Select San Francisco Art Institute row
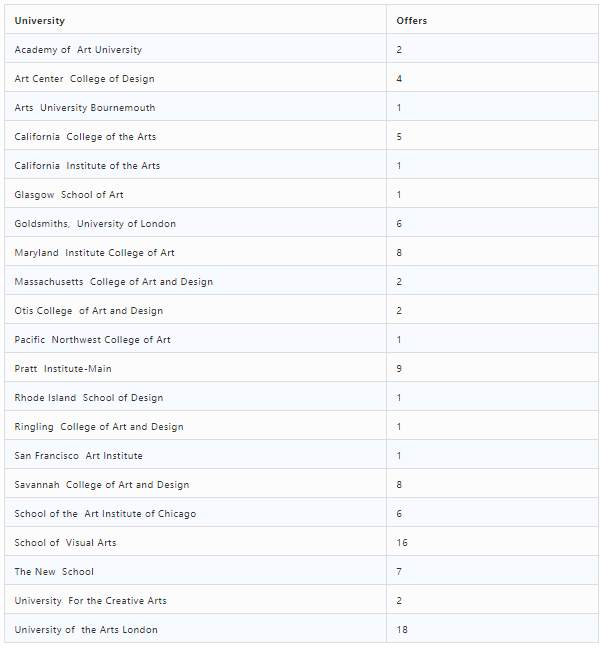The width and height of the screenshot is (604, 648). 302,455
